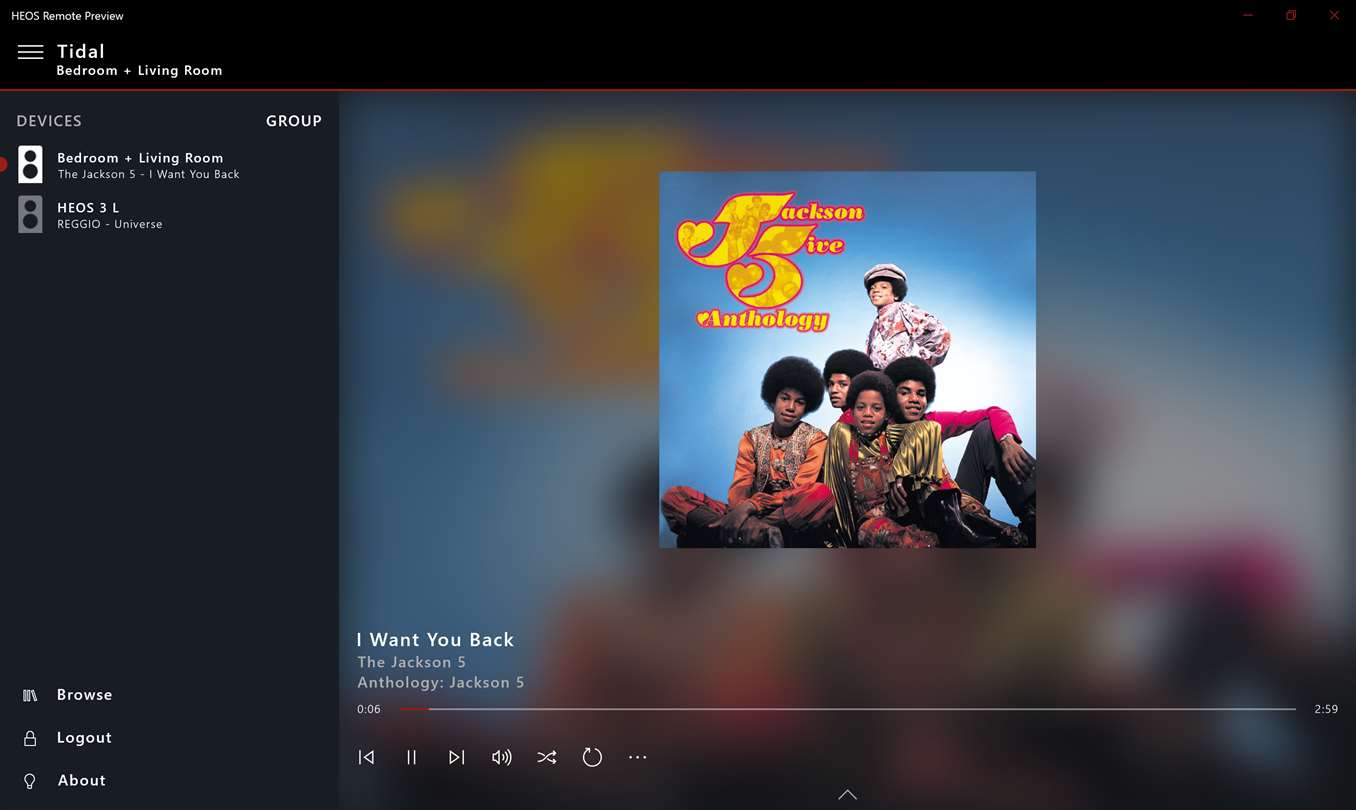Click the Jackson 5 Anthology album art
The width and height of the screenshot is (1356, 810).
point(847,360)
